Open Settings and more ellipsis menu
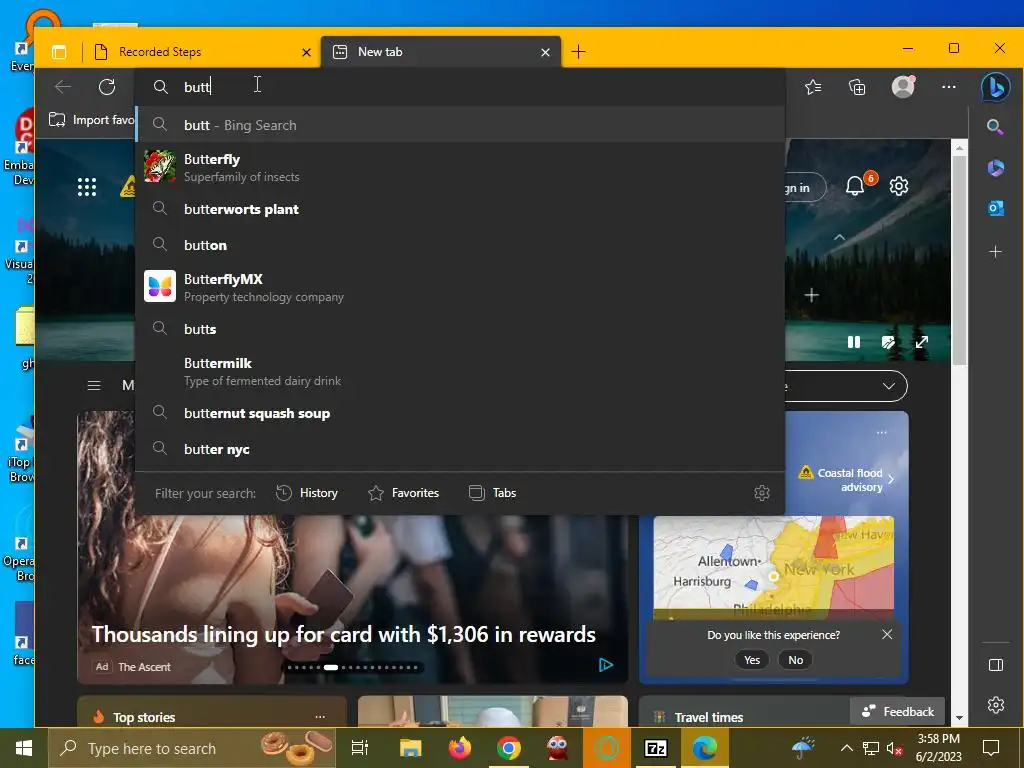 949,87
